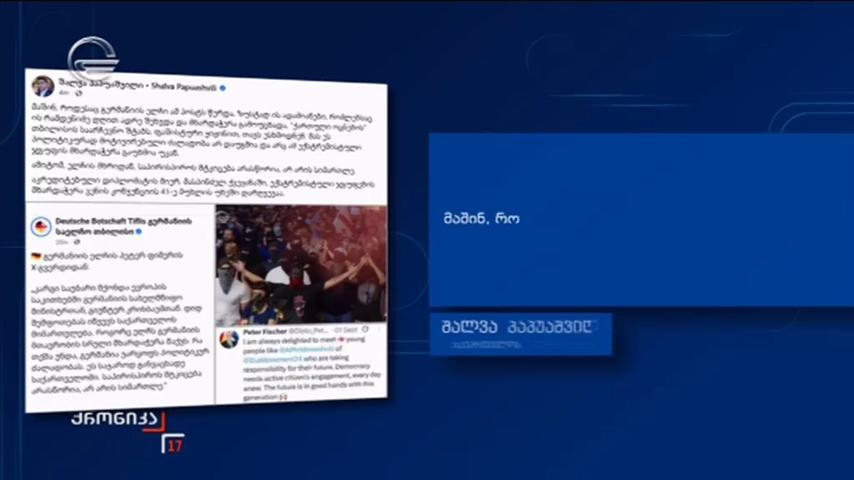Viewport: 854px width, 480px height.
Task: Open the Deutsche Botschaft Tiflis flag avatar
Action: 41,226
